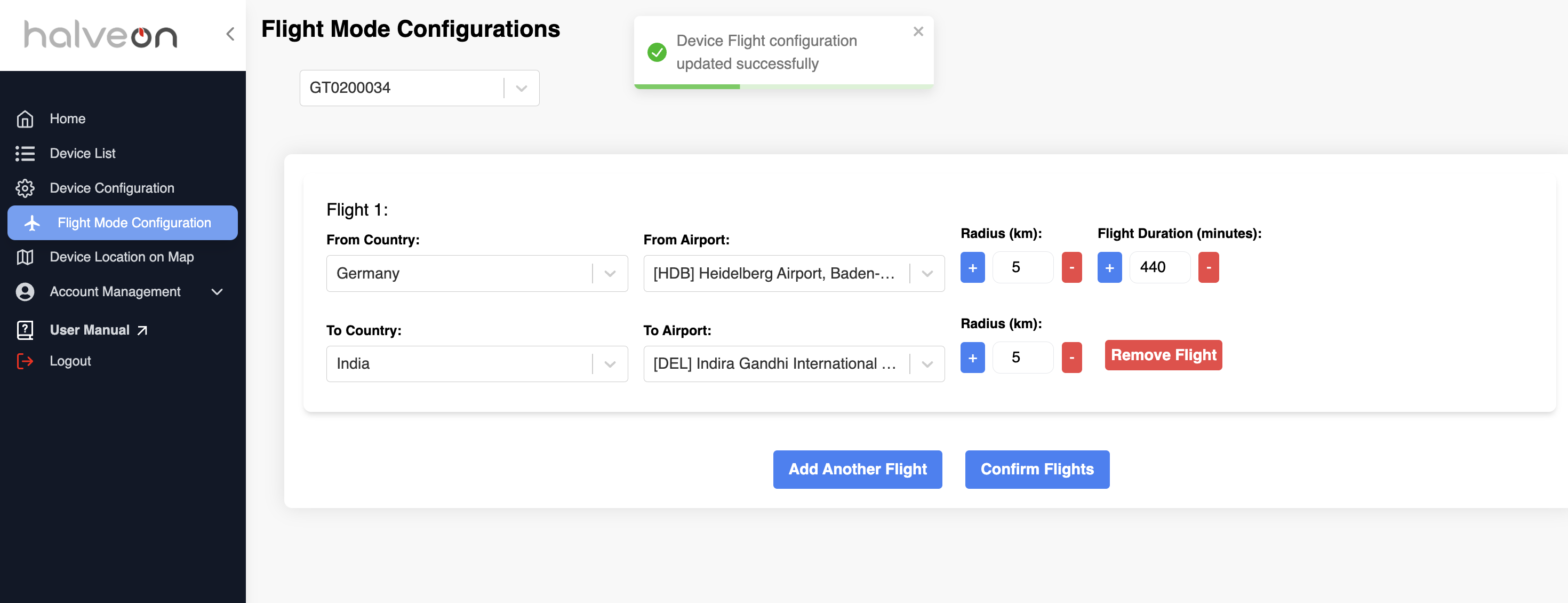Click the airplane icon in the sidebar
The image size is (1568, 603).
coord(32,223)
